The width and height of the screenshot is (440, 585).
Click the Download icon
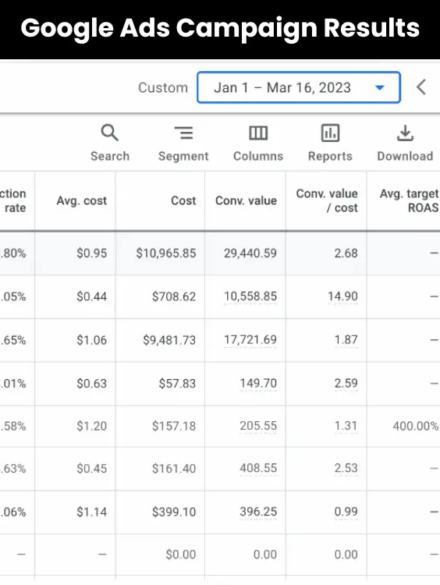(x=405, y=133)
